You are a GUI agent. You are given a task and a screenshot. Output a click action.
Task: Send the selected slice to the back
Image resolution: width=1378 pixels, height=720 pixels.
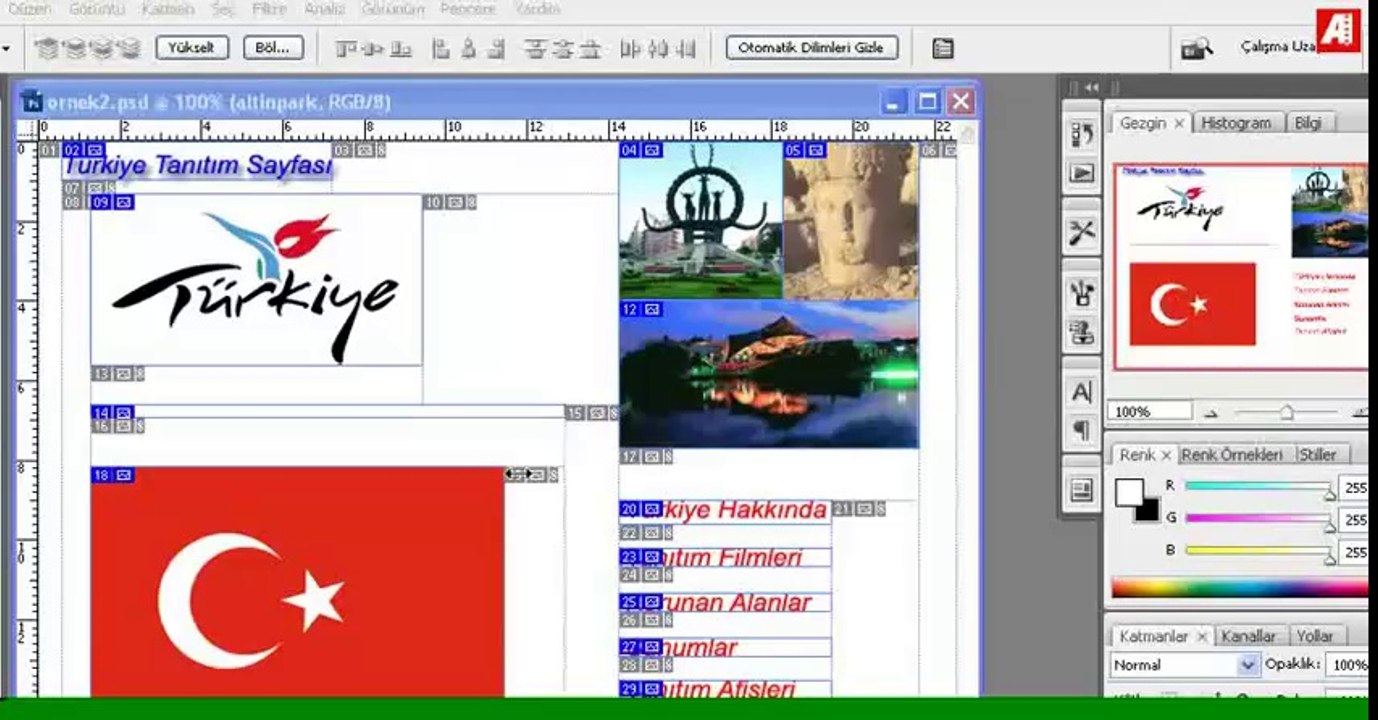coord(129,48)
